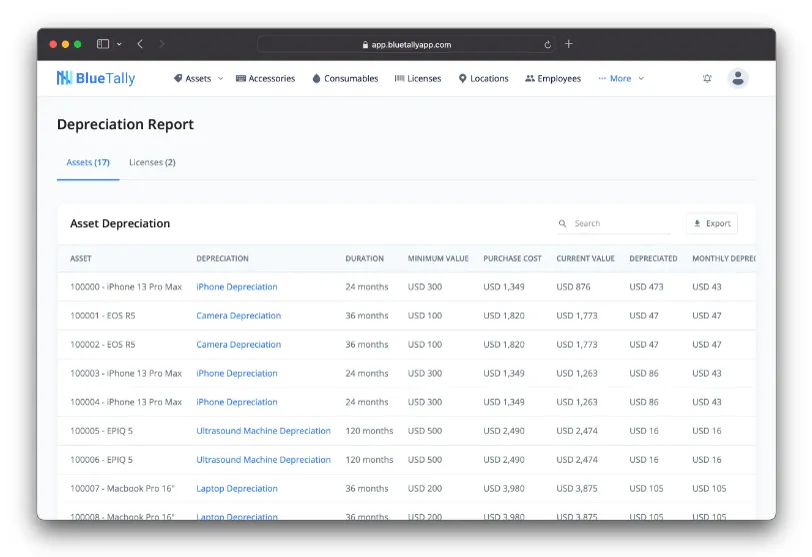Select row 100007 - Macbook Pro 16"
812x557 pixels.
[407, 489]
